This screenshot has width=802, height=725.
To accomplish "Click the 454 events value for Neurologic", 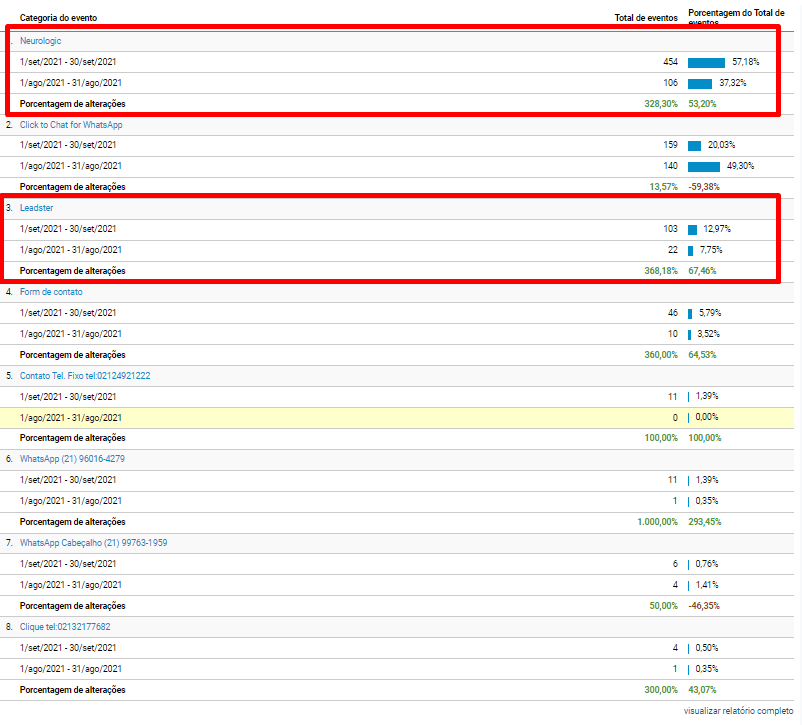I will [670, 62].
